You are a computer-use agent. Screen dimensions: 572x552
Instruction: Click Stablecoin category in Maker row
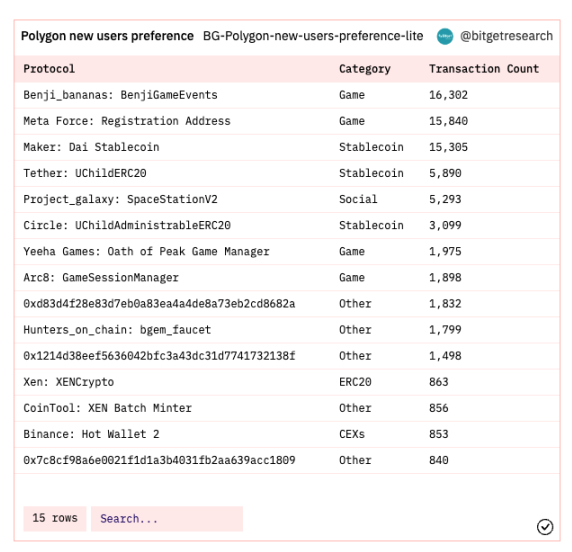pos(371,147)
